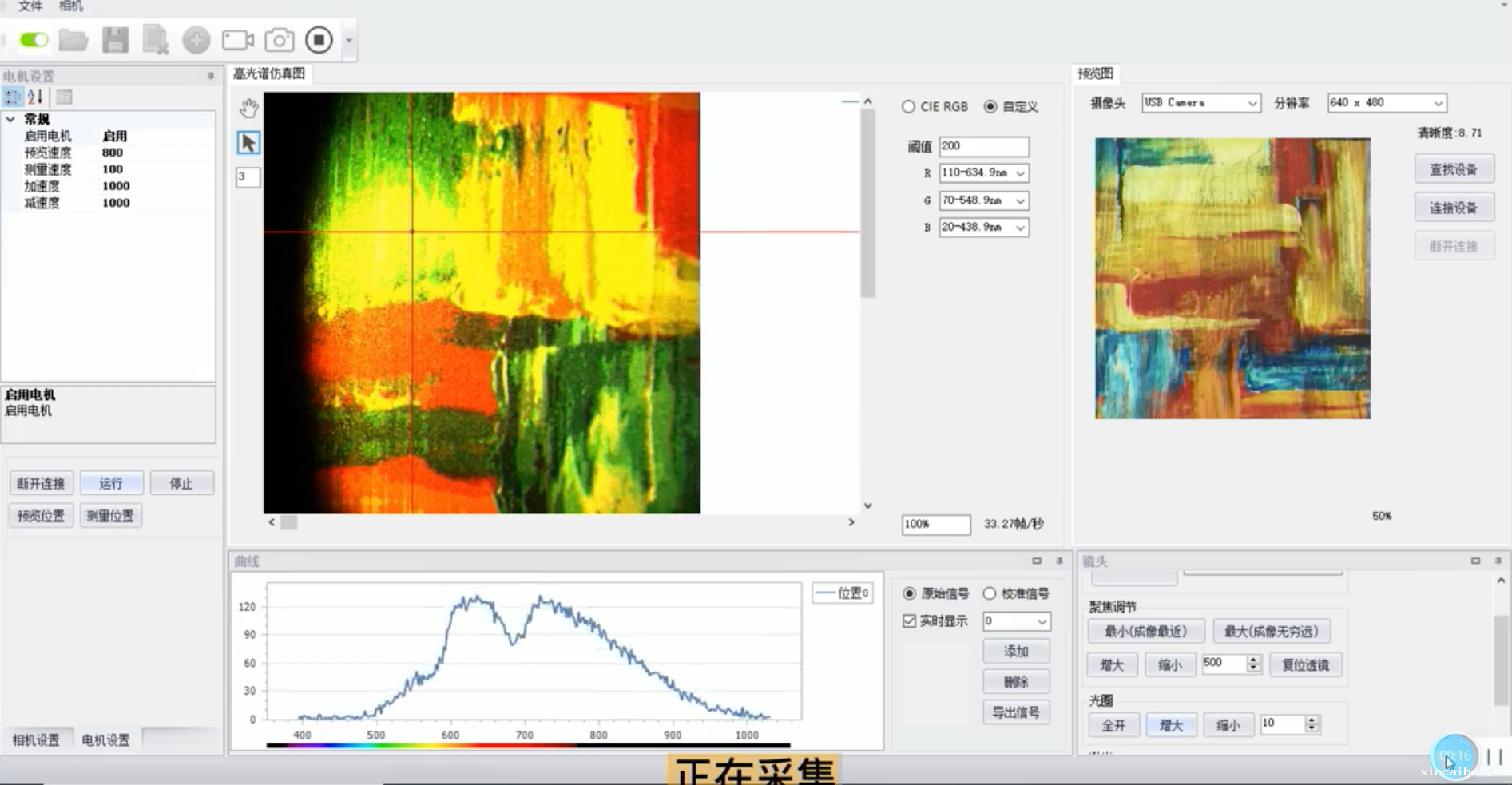Viewport: 1512px width, 785px height.
Task: Click the 复位透镜 button
Action: click(1306, 664)
